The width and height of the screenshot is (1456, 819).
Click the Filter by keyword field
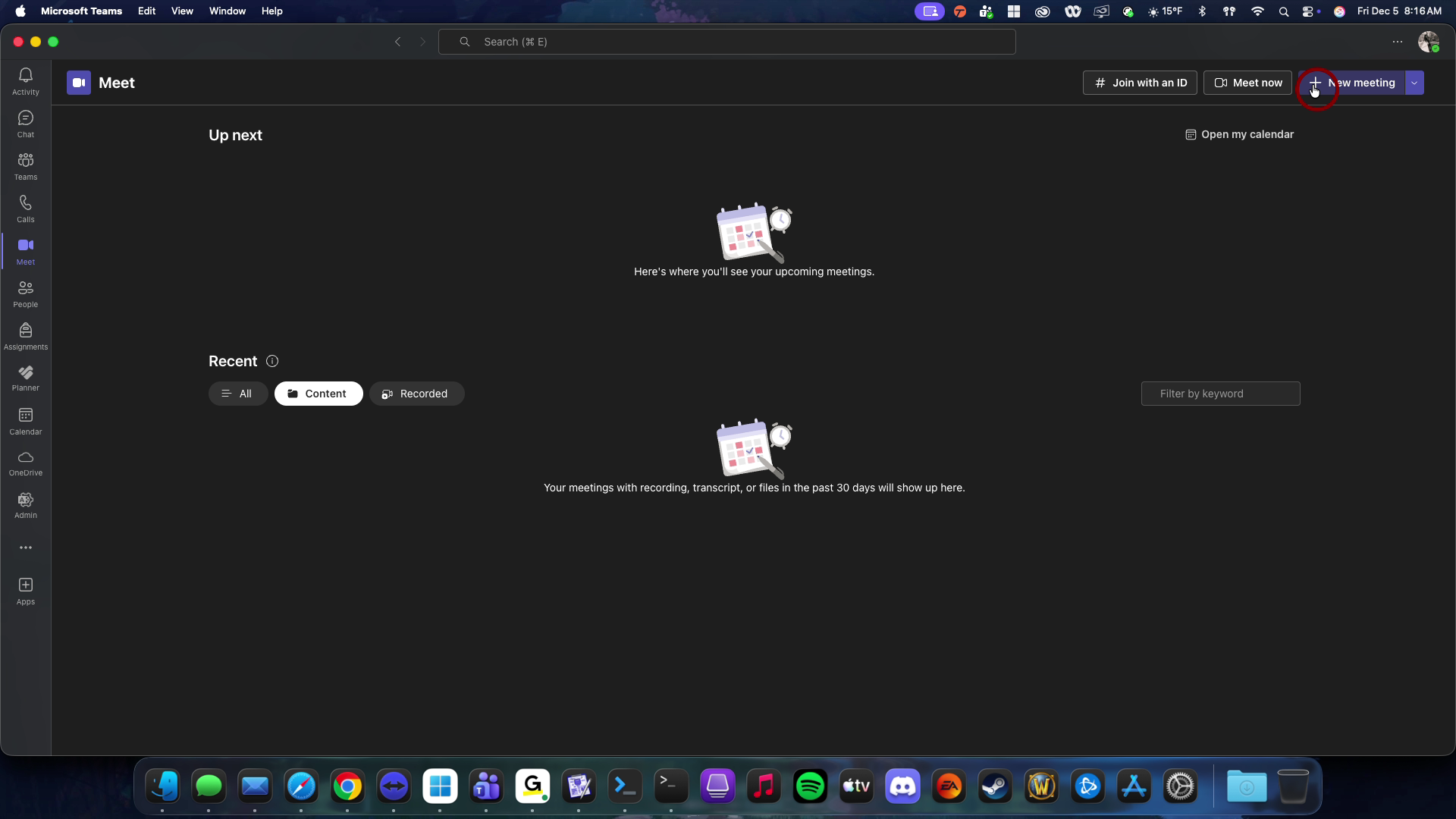[1220, 394]
